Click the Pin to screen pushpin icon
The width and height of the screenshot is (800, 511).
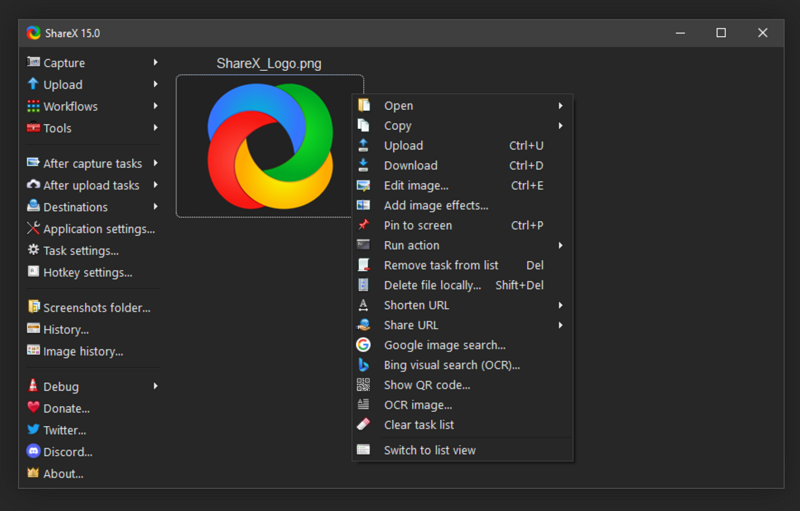coord(363,225)
